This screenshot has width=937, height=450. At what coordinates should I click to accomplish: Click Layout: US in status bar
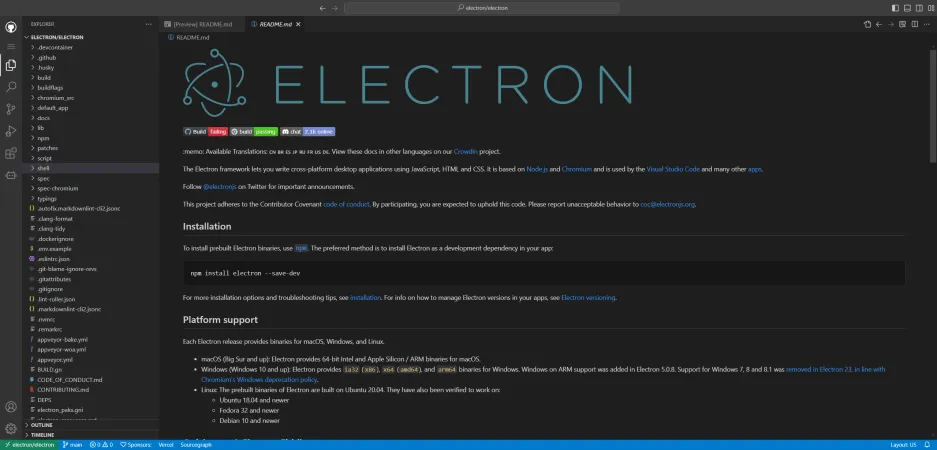903,445
